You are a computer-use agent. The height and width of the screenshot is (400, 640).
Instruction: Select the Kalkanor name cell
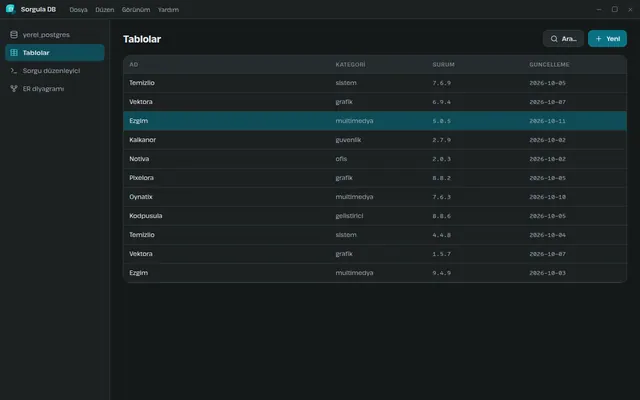[142, 140]
